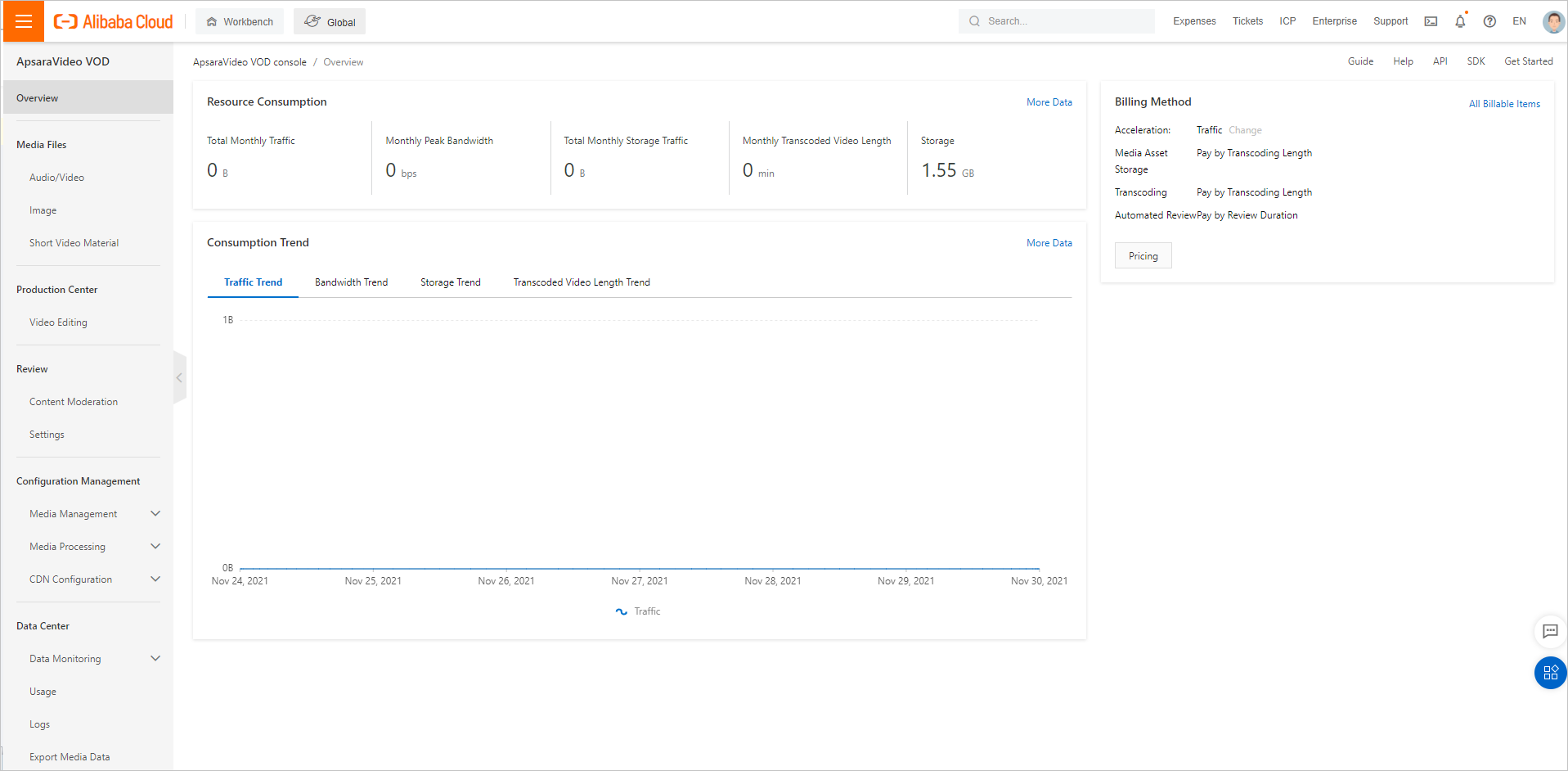Viewport: 1568px width, 771px height.
Task: Toggle the Traffic legend series in the chart
Action: click(638, 611)
